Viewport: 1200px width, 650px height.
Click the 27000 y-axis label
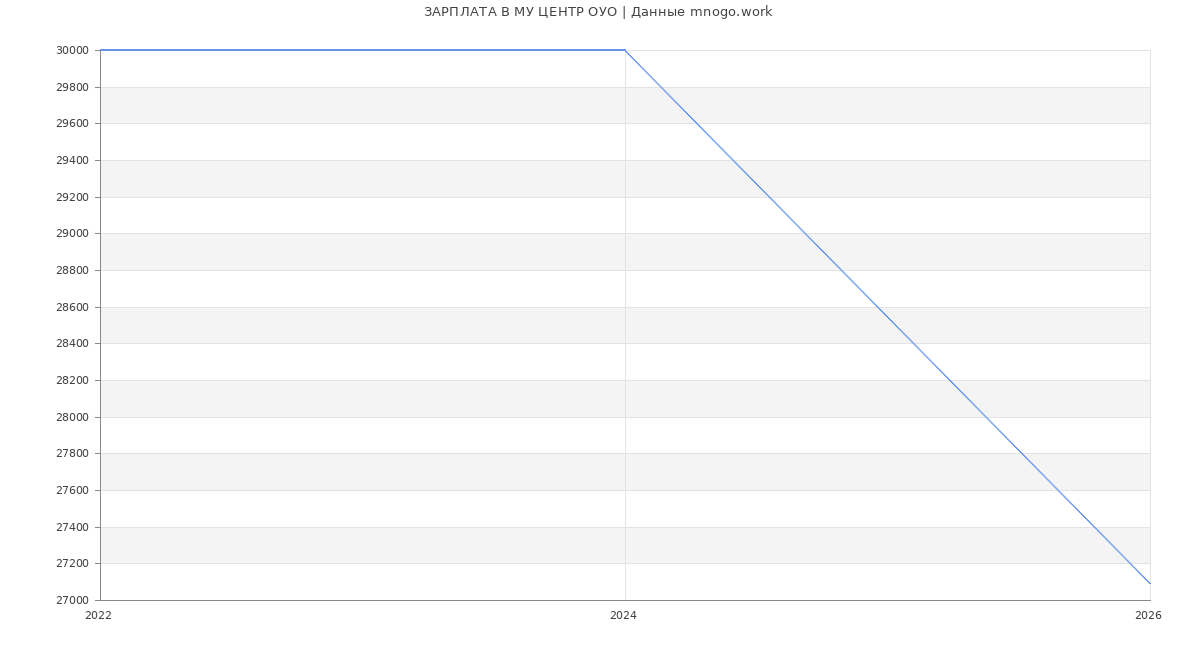(72, 600)
